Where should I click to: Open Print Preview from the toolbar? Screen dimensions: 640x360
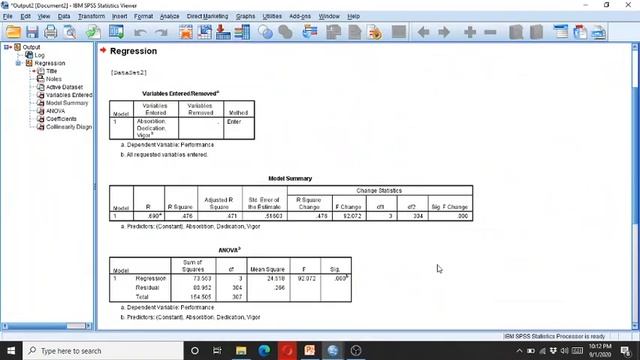[x=70, y=32]
